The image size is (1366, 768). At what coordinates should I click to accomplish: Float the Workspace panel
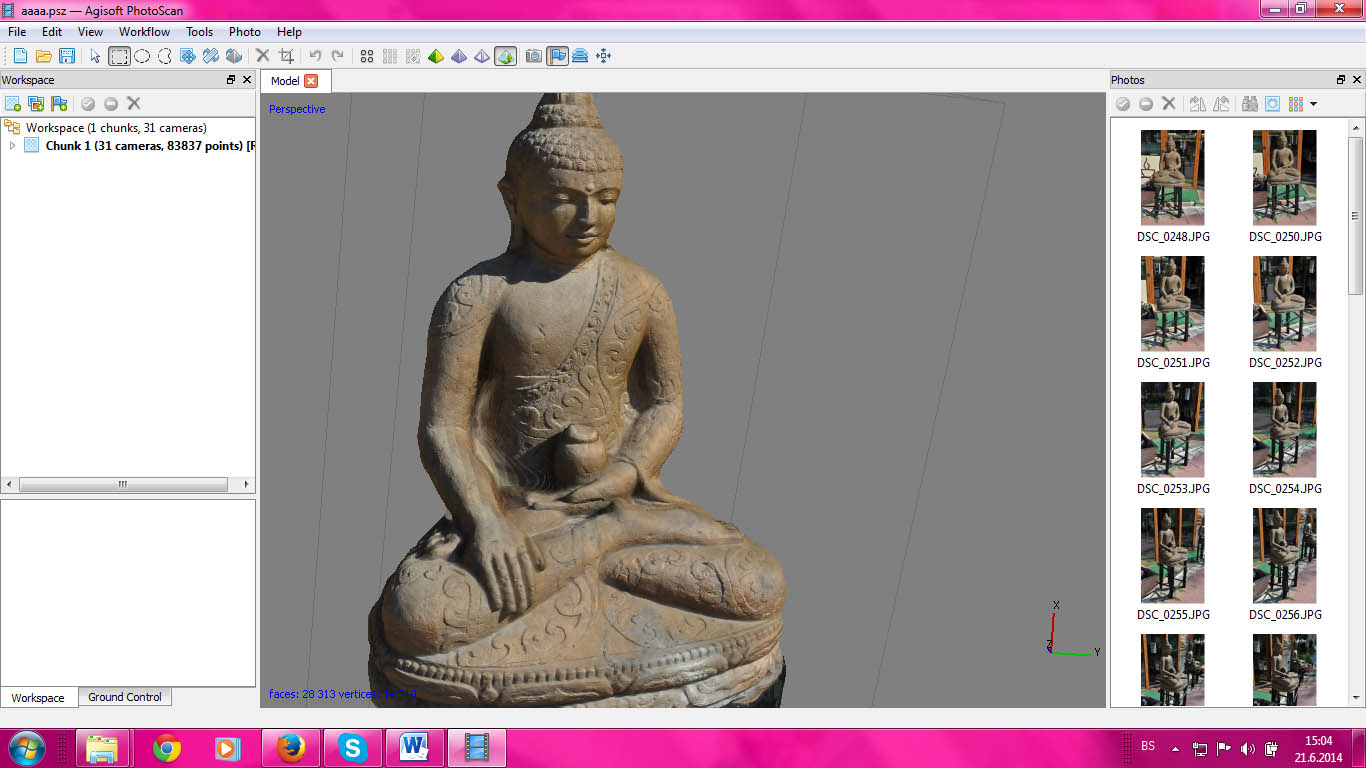(231, 80)
